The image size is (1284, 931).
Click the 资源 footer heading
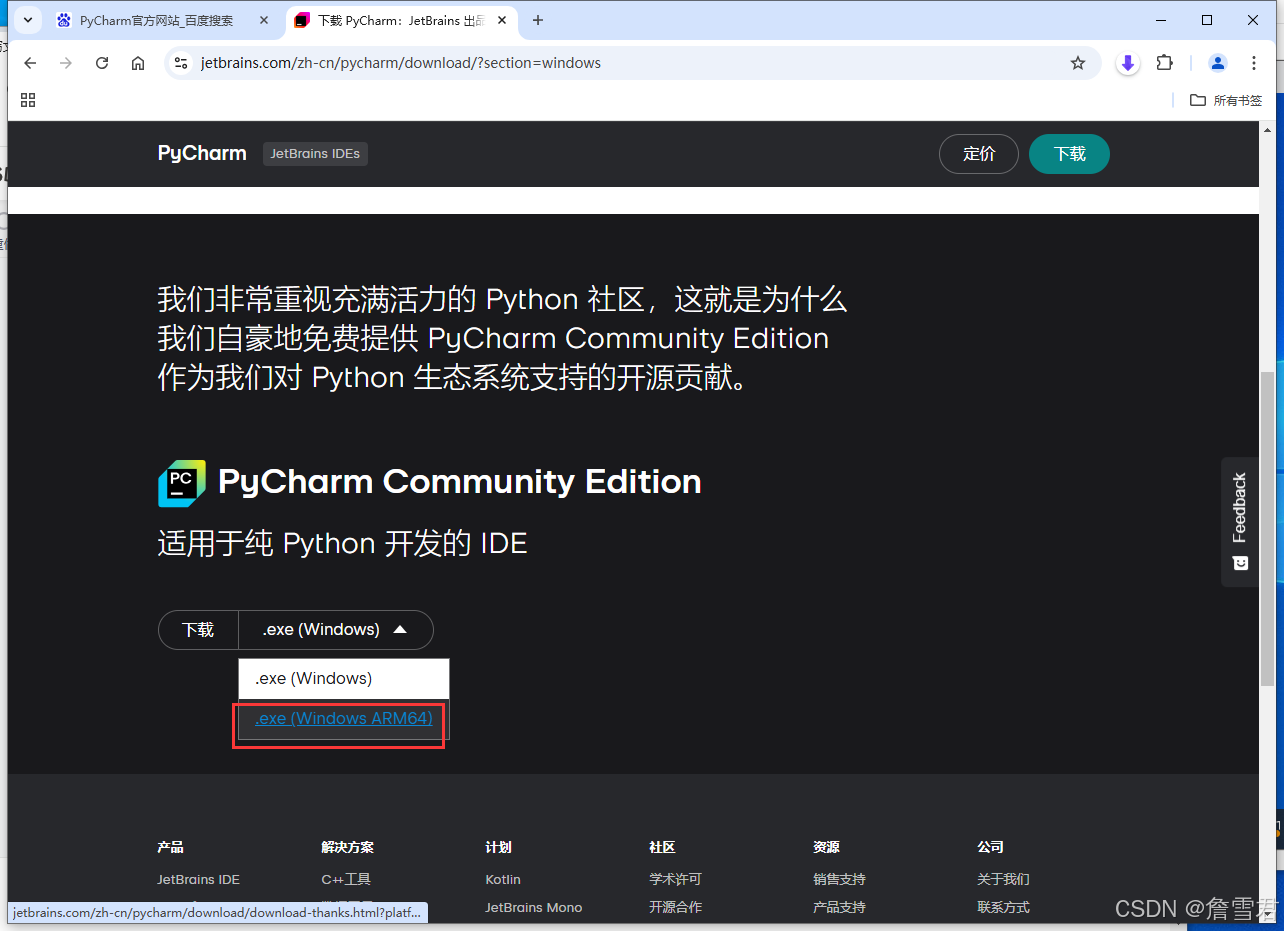[x=826, y=847]
